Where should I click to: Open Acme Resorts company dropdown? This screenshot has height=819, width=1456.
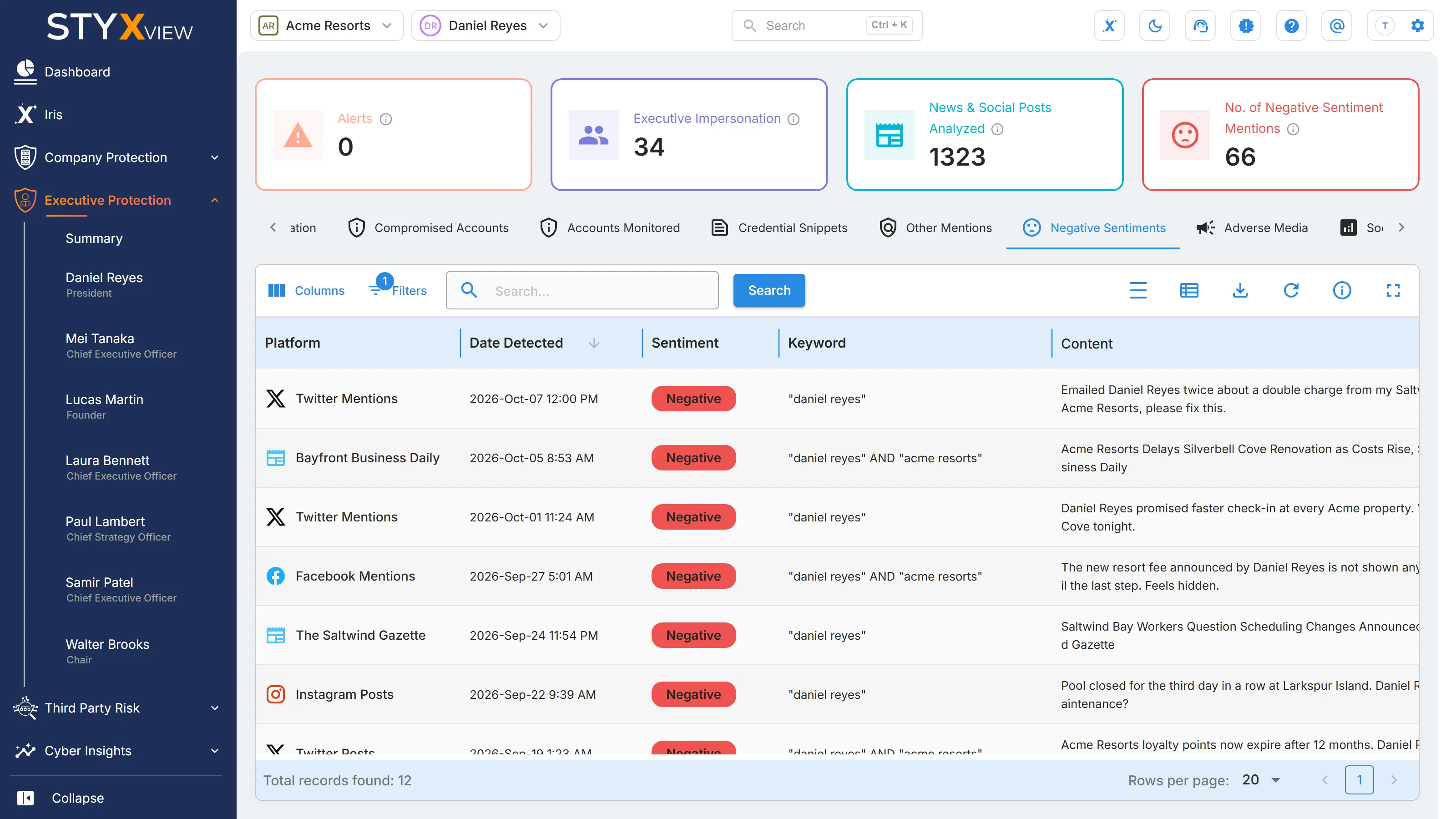(x=327, y=25)
